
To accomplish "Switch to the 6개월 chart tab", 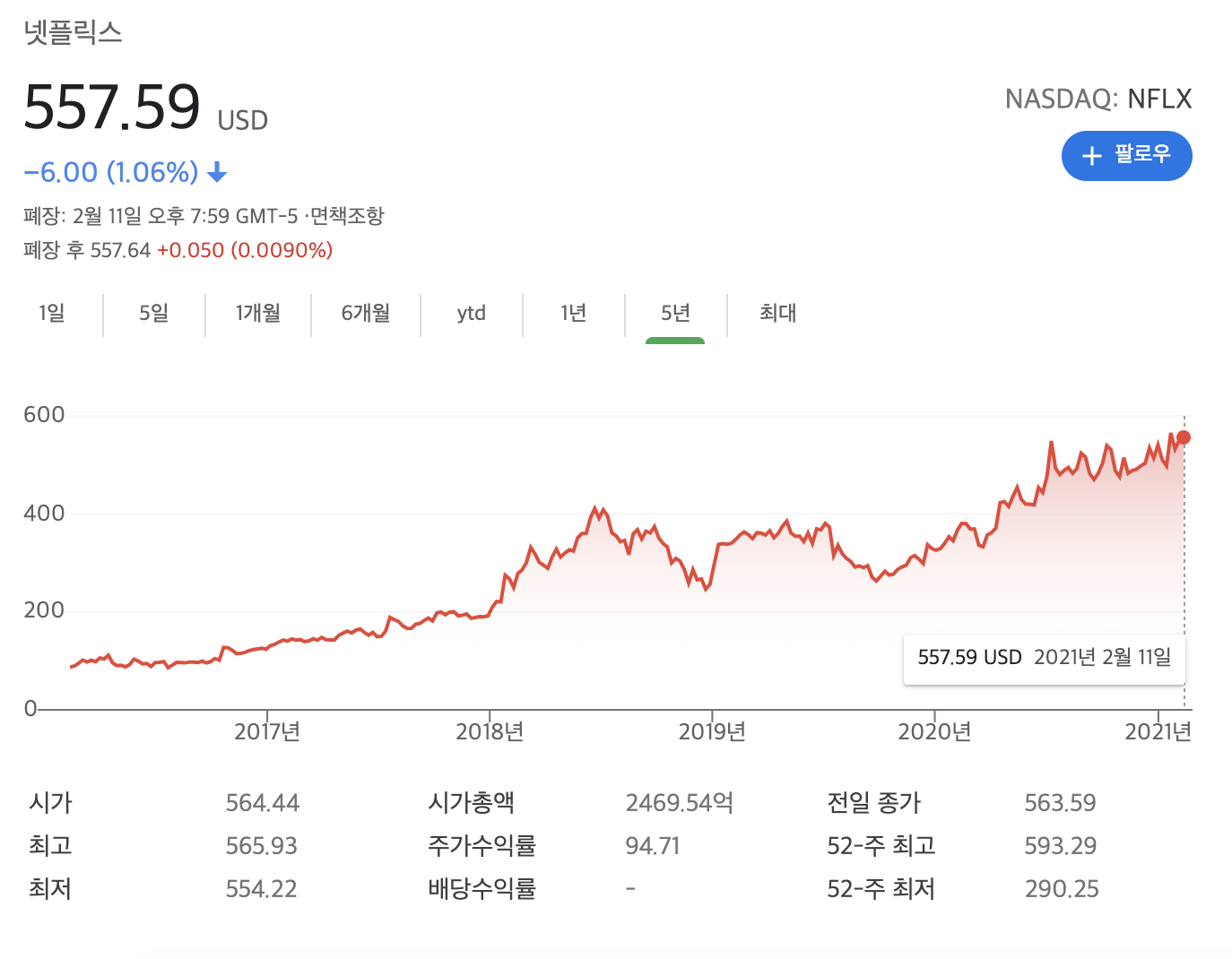I will (366, 313).
